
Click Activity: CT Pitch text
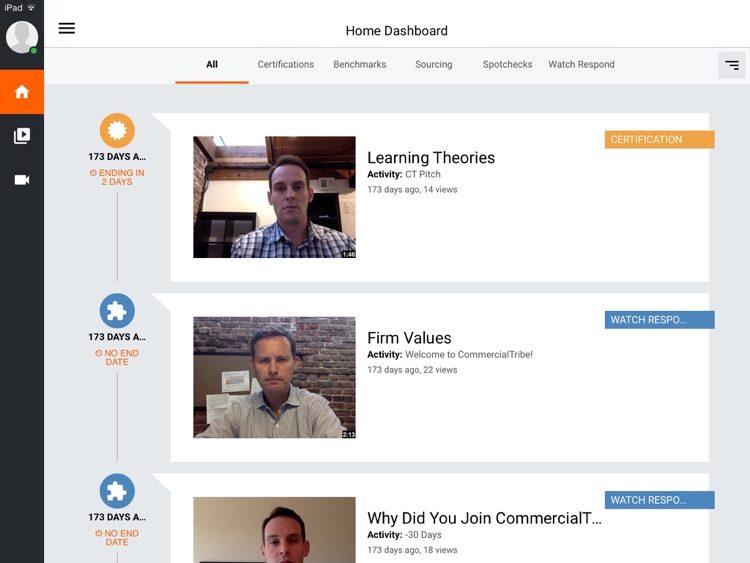404,174
